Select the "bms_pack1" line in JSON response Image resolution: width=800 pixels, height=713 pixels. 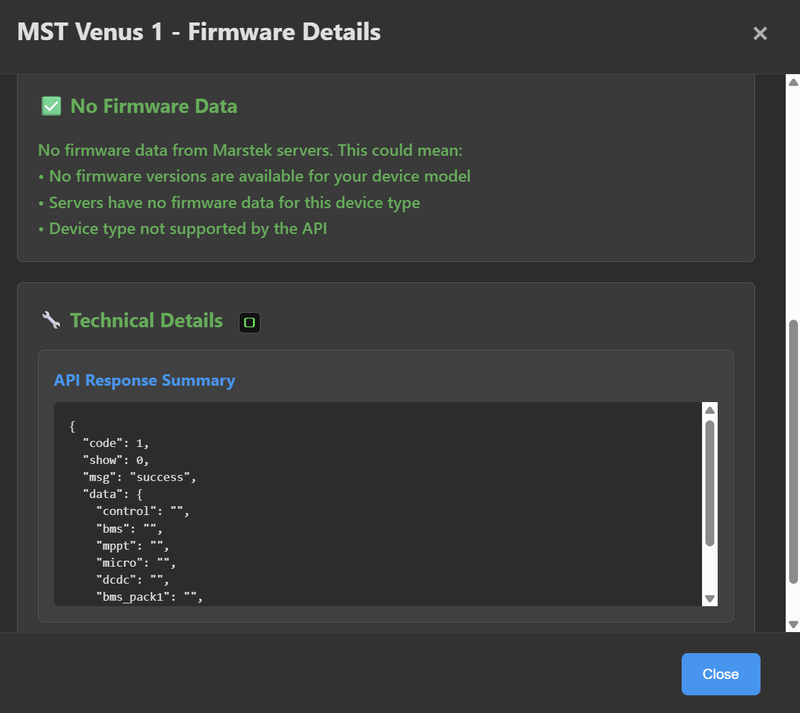coord(150,597)
